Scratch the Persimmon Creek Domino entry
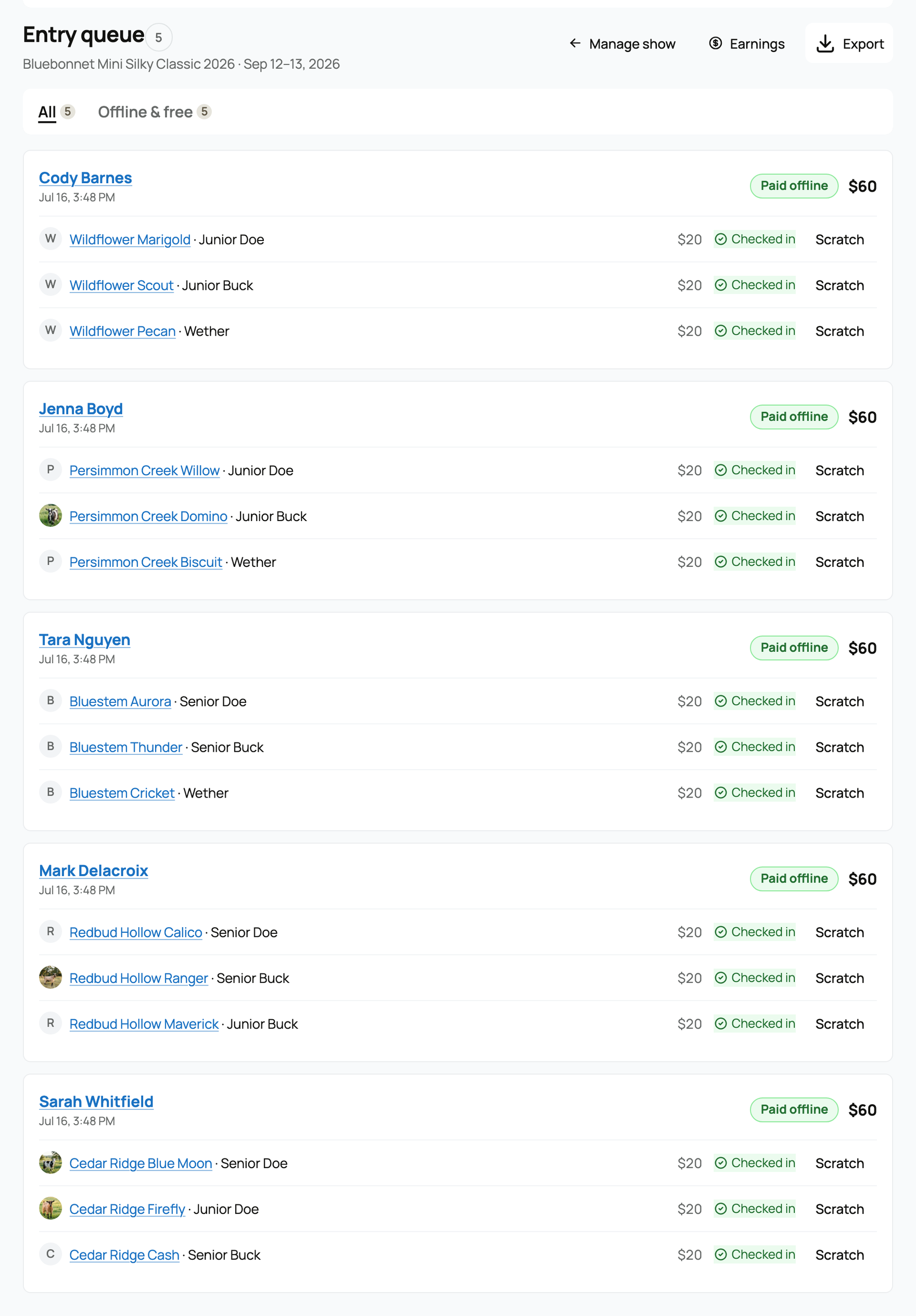This screenshot has width=916, height=1316. tap(840, 516)
